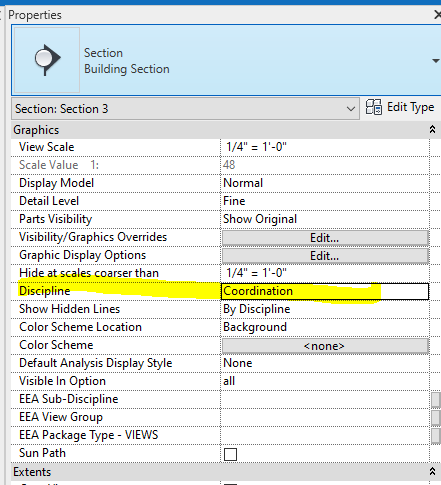Select the Detail Level Fine value
The image size is (441, 485).
(x=325, y=201)
